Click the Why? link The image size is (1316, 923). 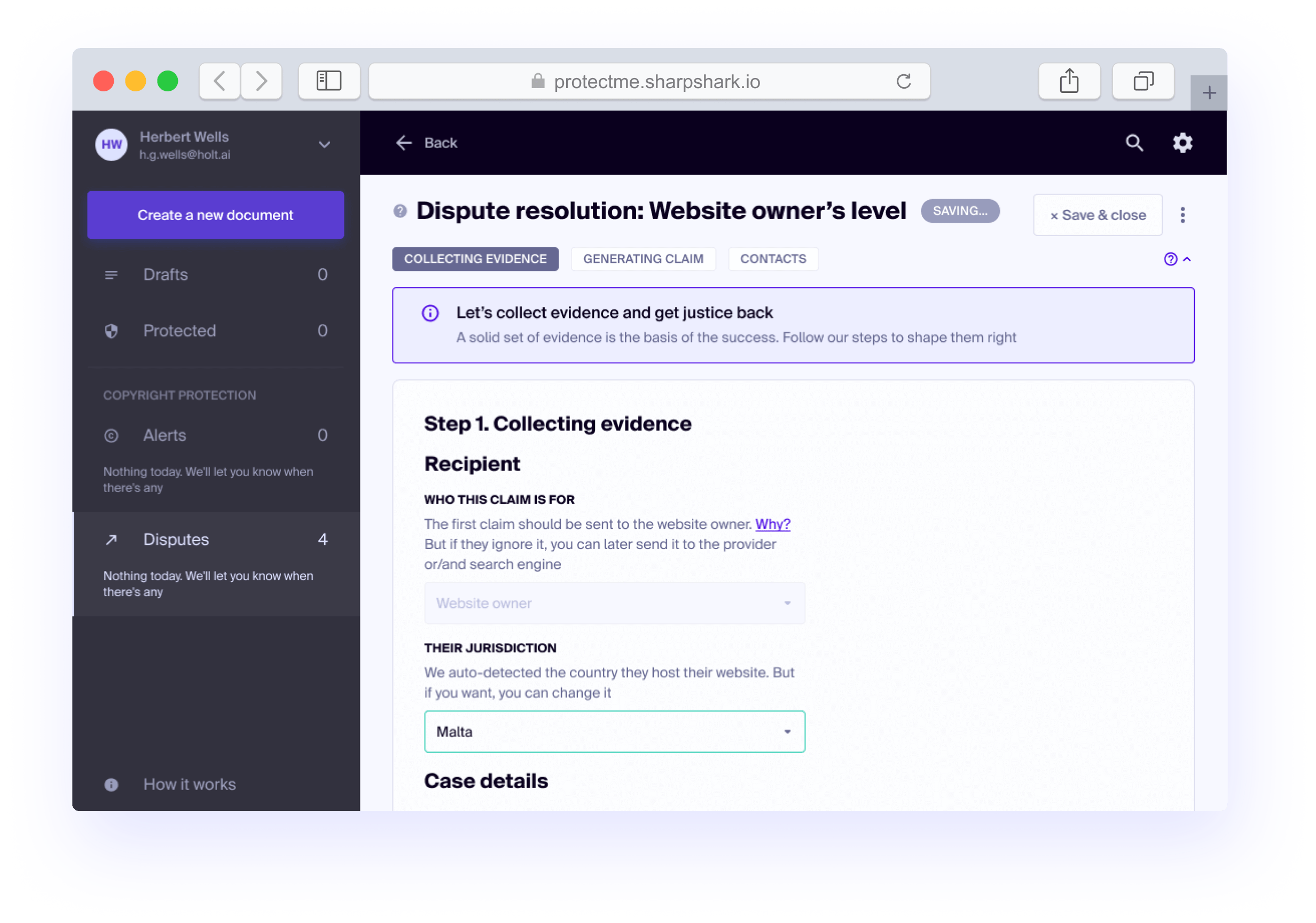click(x=772, y=524)
